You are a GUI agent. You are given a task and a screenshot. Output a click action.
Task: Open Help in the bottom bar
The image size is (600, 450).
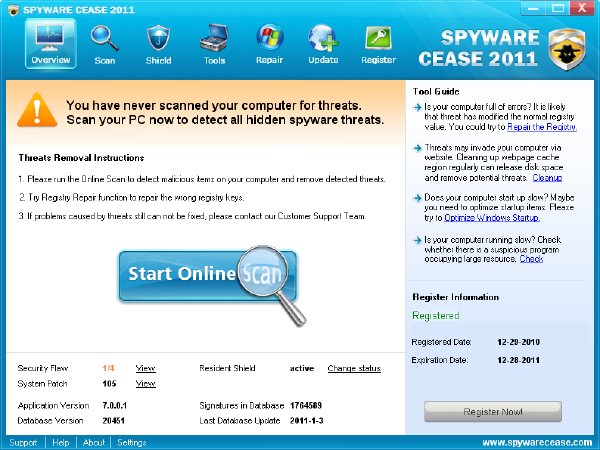pos(60,442)
